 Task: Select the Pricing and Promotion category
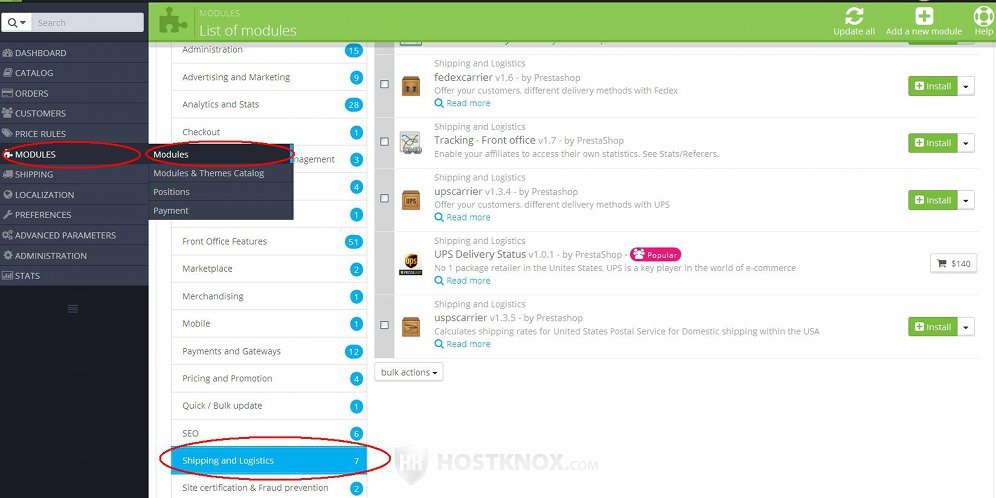[269, 378]
